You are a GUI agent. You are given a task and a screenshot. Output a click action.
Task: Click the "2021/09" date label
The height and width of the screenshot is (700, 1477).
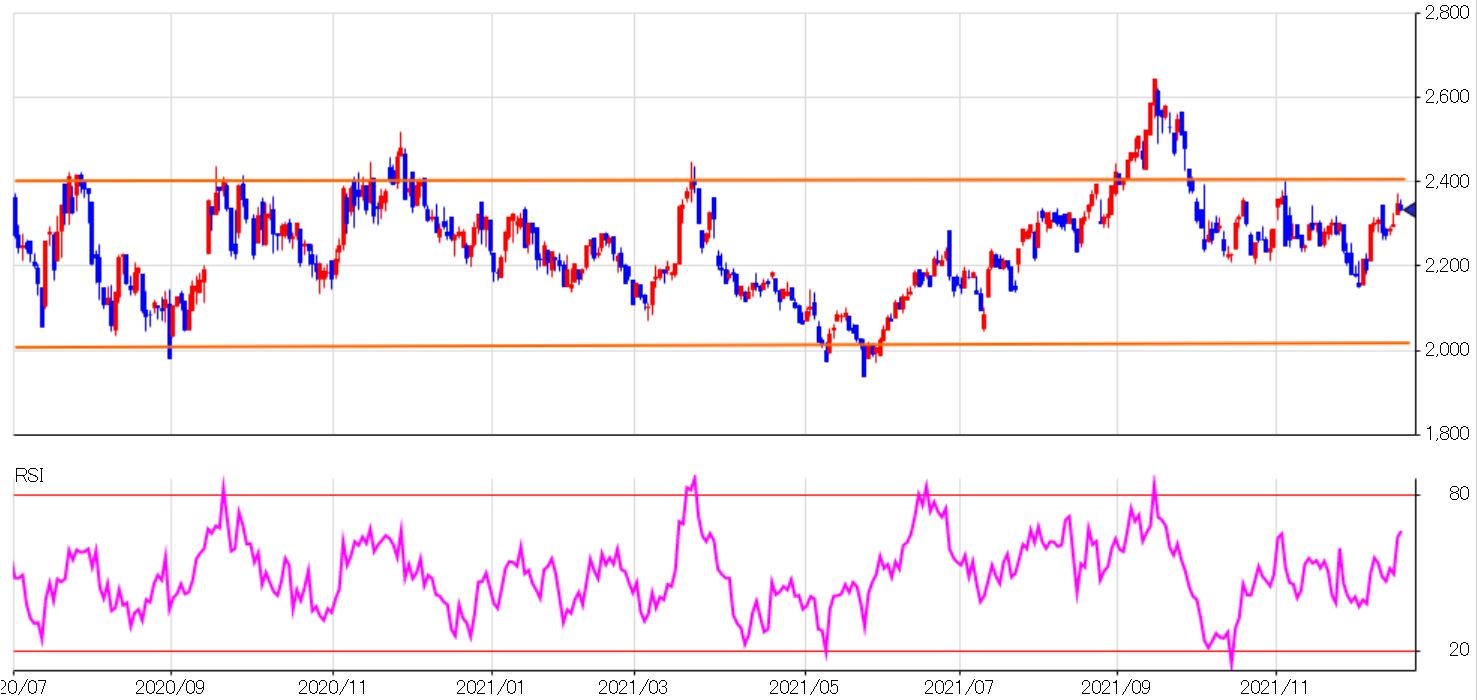[1117, 688]
